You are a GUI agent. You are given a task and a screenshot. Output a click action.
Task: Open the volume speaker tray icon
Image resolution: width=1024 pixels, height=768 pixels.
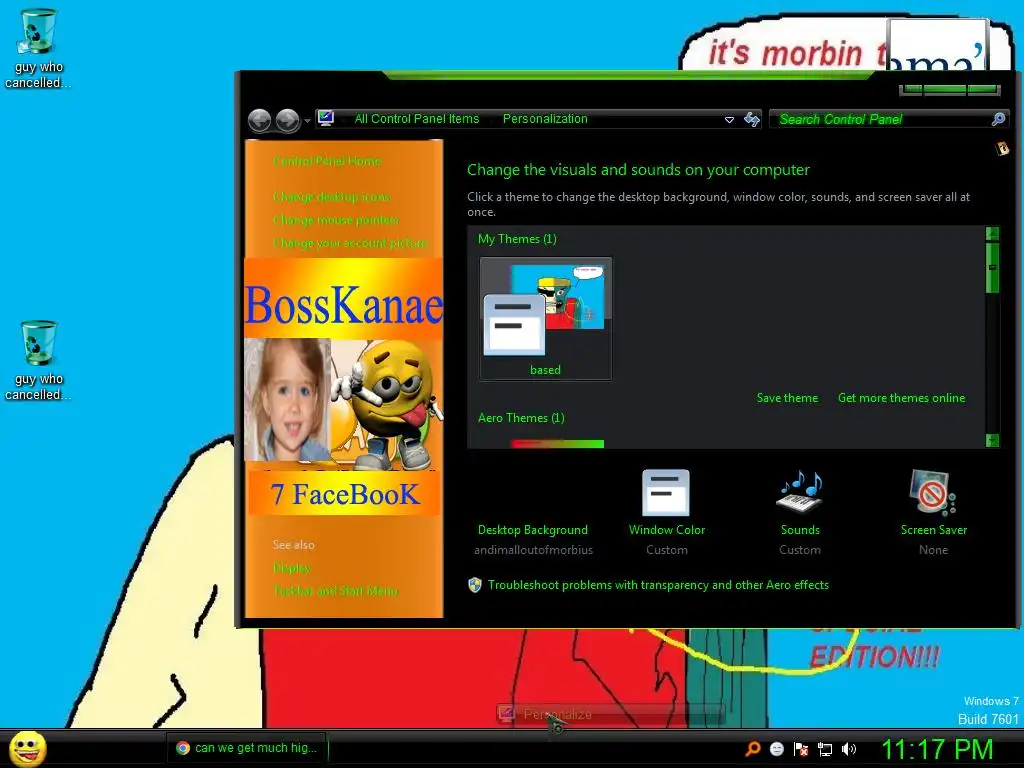848,748
